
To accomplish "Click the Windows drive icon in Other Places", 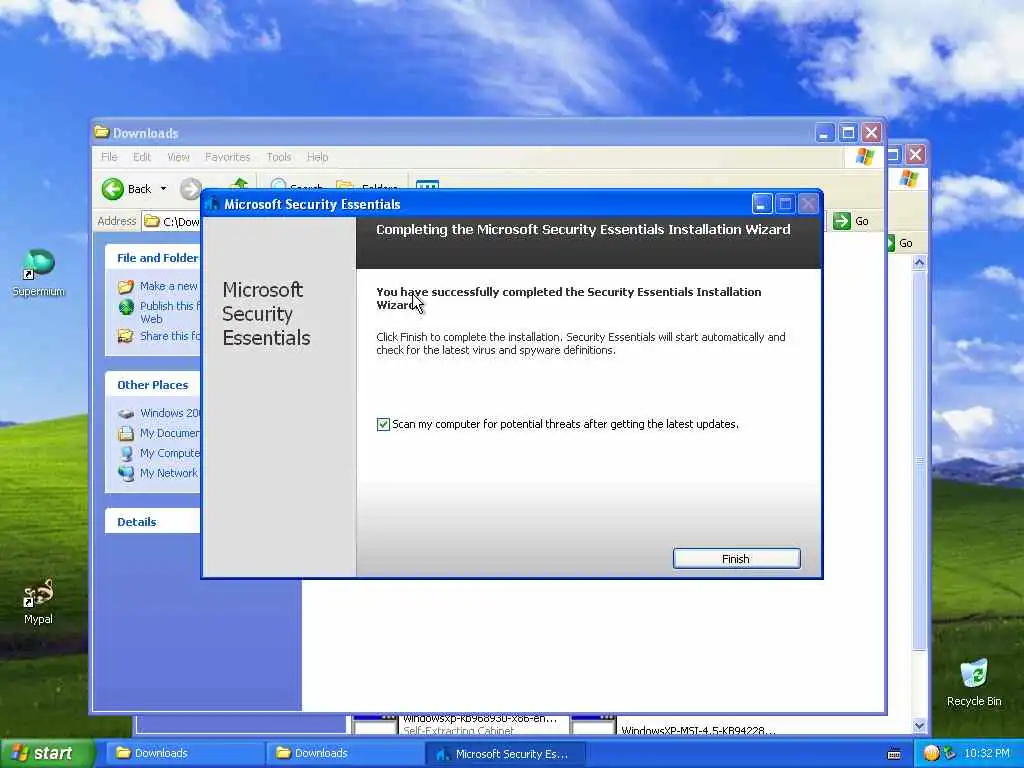I will pos(126,413).
